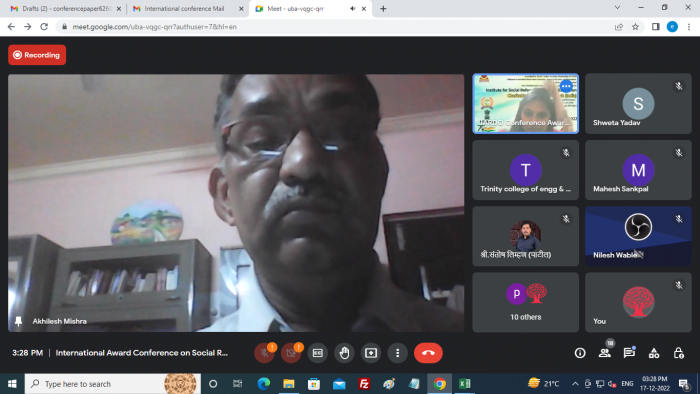Unpin Akhilesh Mishra's video with pin icon

point(18,321)
